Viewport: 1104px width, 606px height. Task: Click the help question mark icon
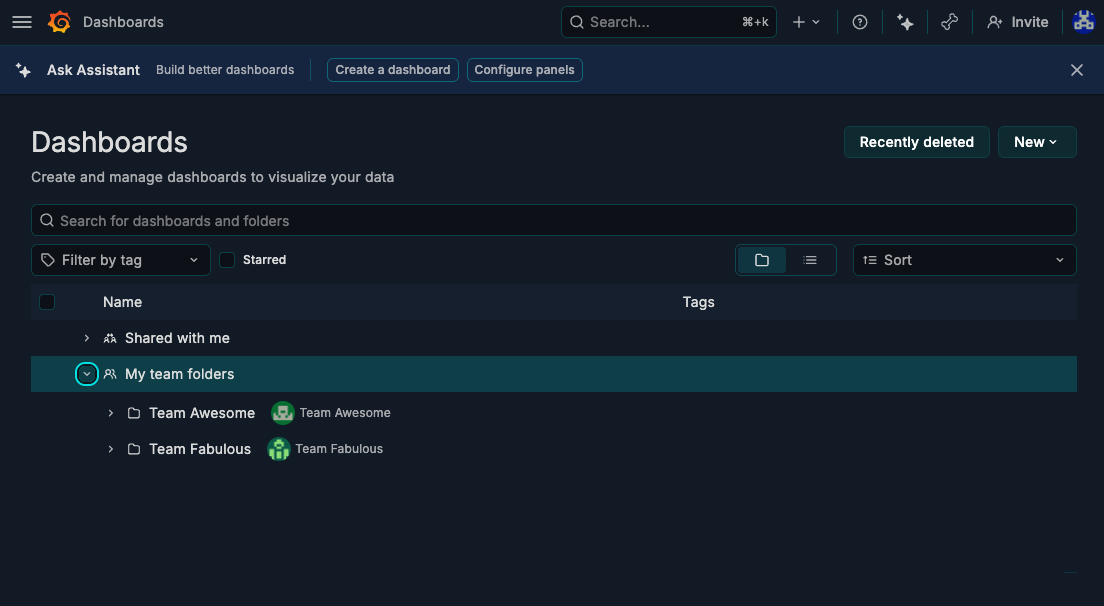[859, 21]
